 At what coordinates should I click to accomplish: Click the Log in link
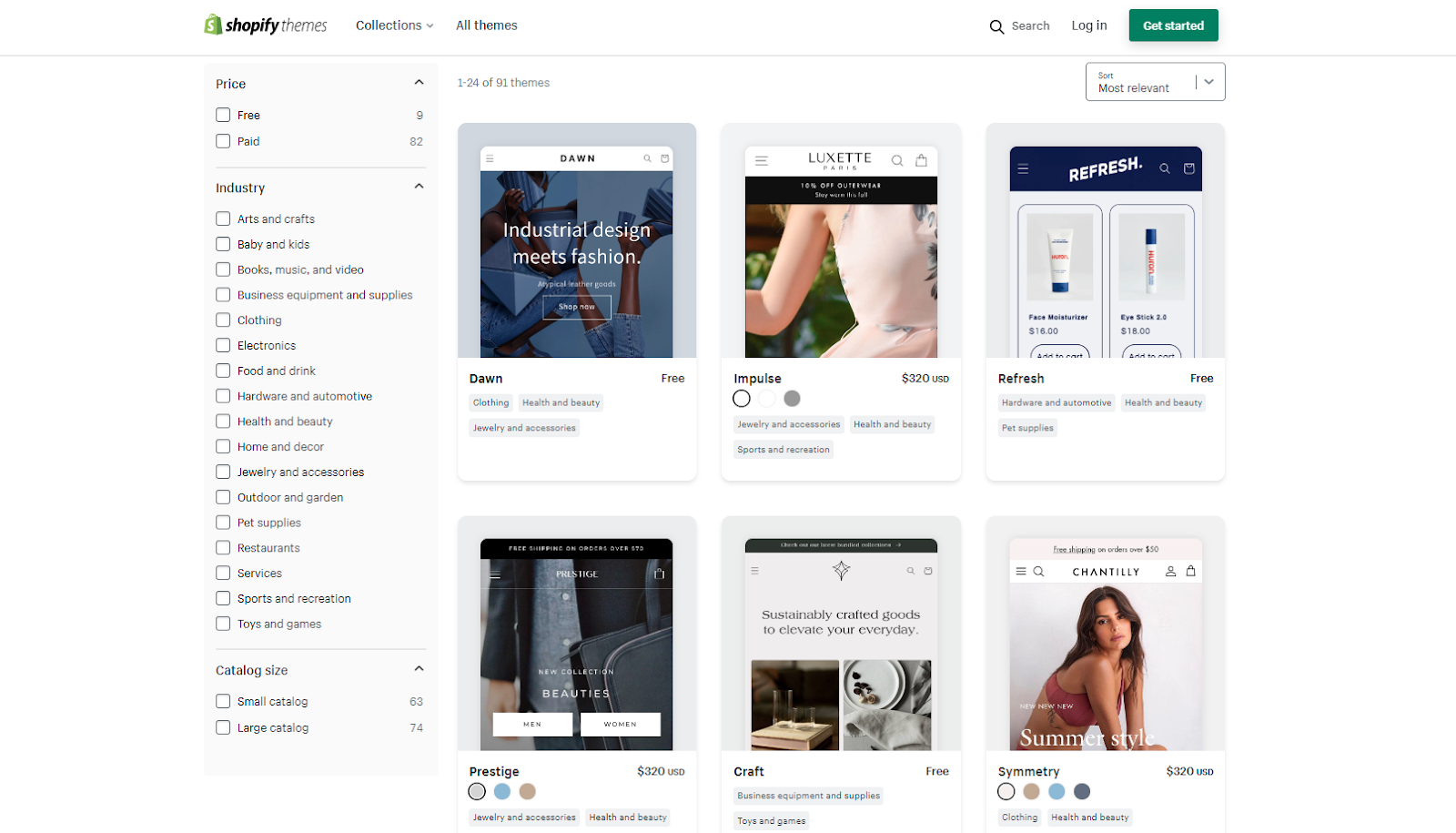pos(1088,25)
